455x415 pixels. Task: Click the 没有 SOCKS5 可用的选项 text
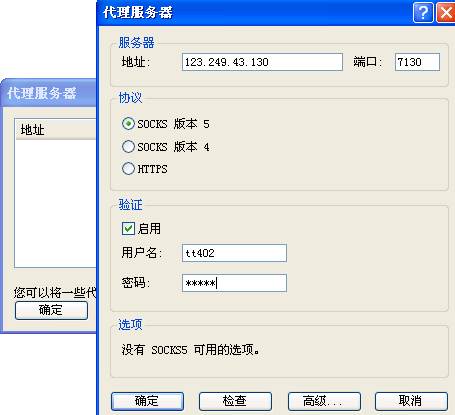click(x=191, y=350)
